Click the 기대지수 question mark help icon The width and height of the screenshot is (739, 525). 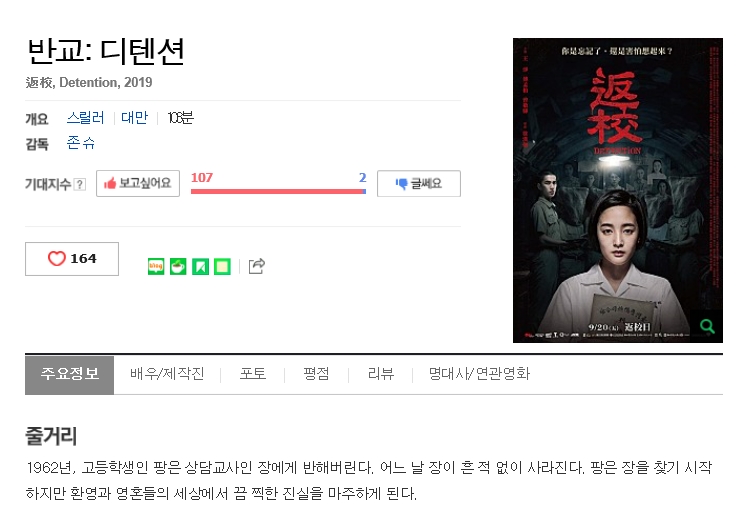80,184
